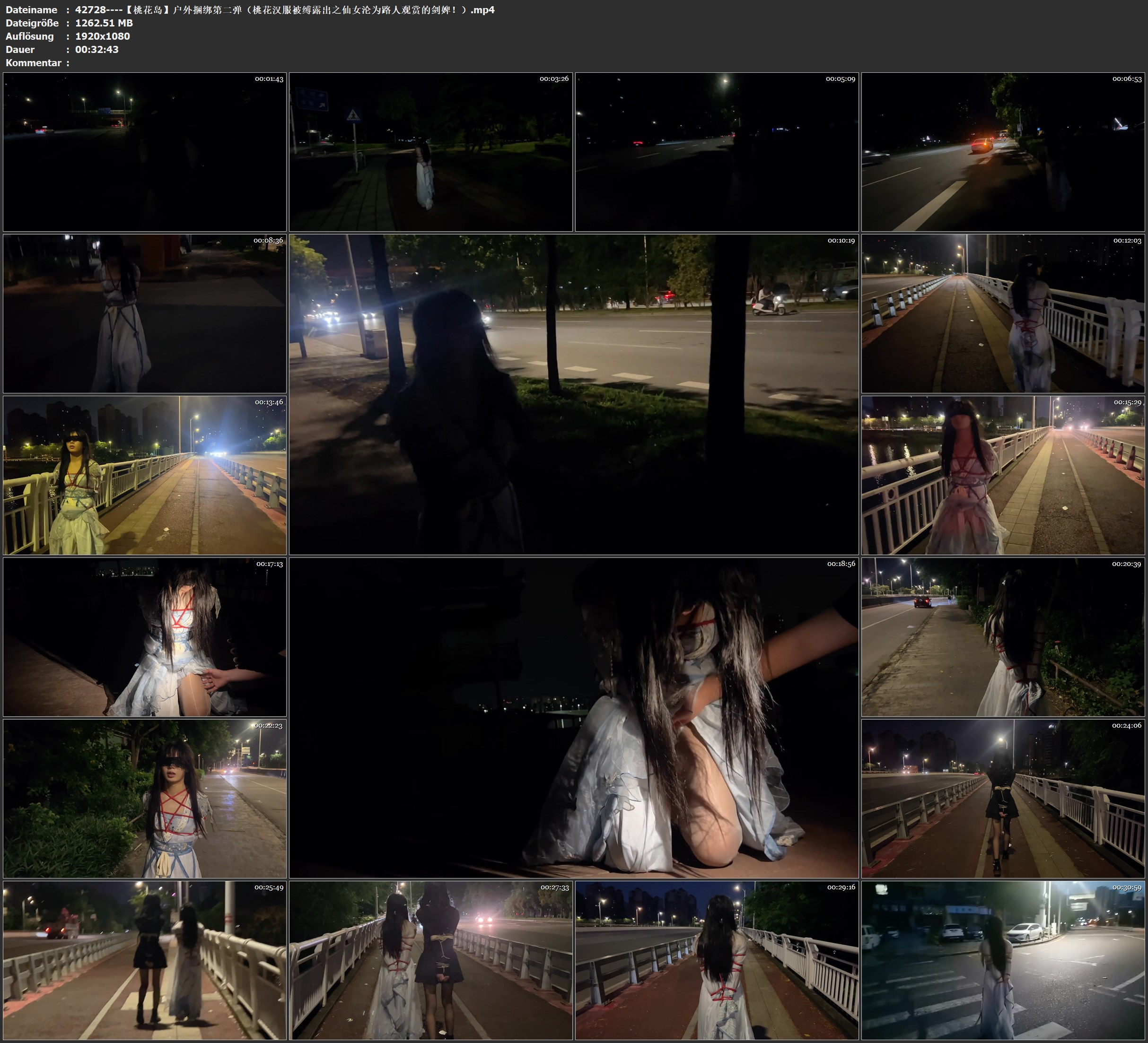This screenshot has width=1148, height=1043.
Task: Open the thumbnail marked 00:08:36
Action: 145,313
